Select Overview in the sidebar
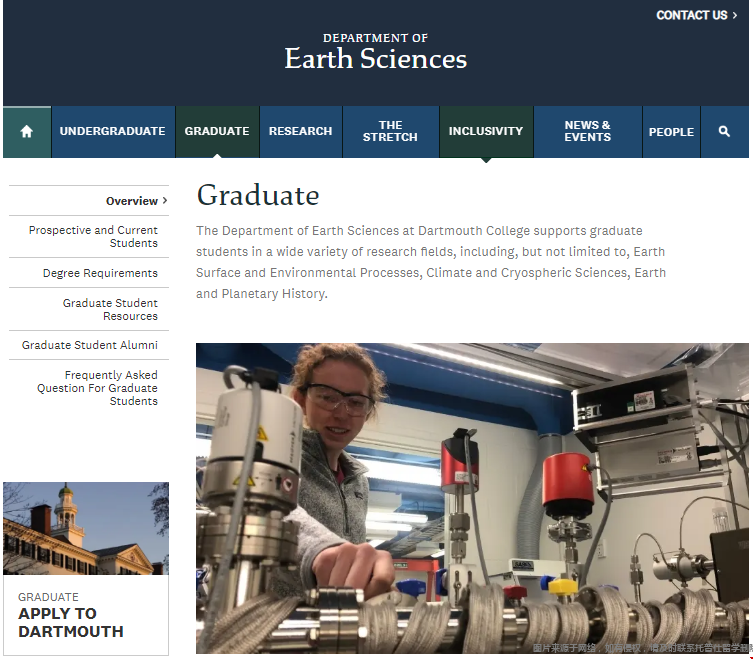 tap(132, 201)
